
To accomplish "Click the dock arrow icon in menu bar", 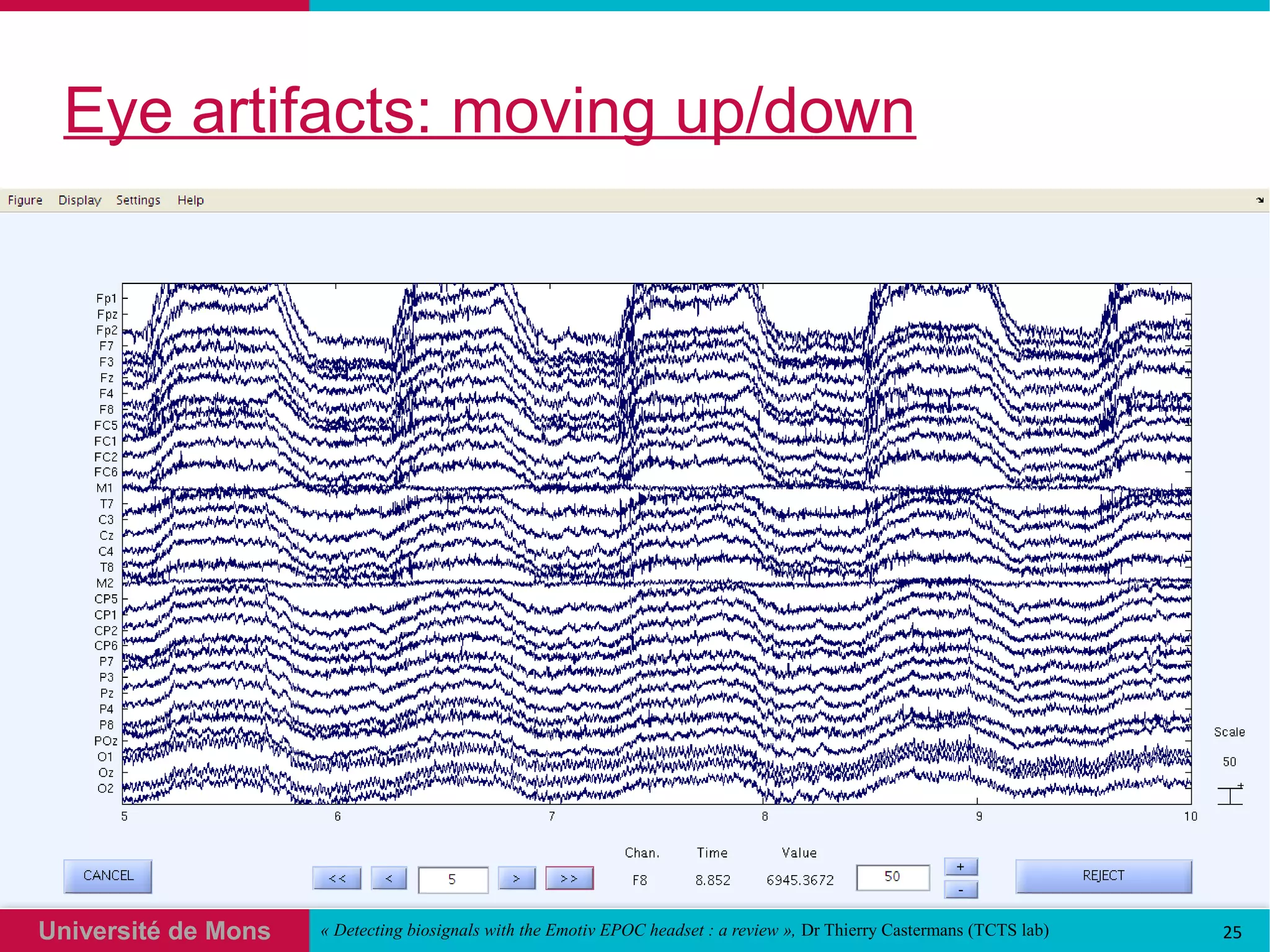I will [x=1259, y=200].
